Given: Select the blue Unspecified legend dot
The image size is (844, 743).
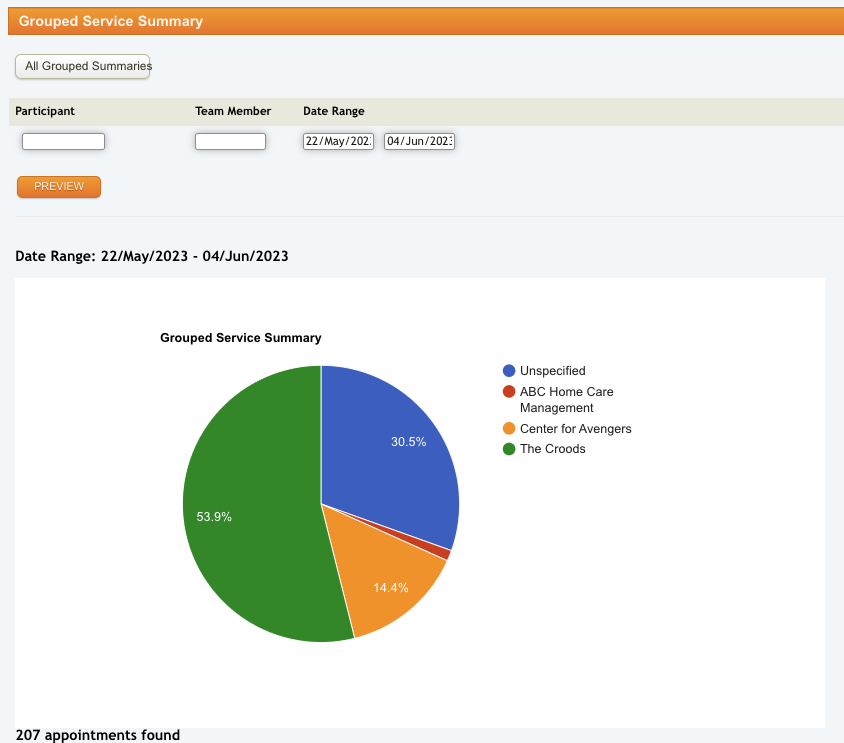Looking at the screenshot, I should 509,370.
